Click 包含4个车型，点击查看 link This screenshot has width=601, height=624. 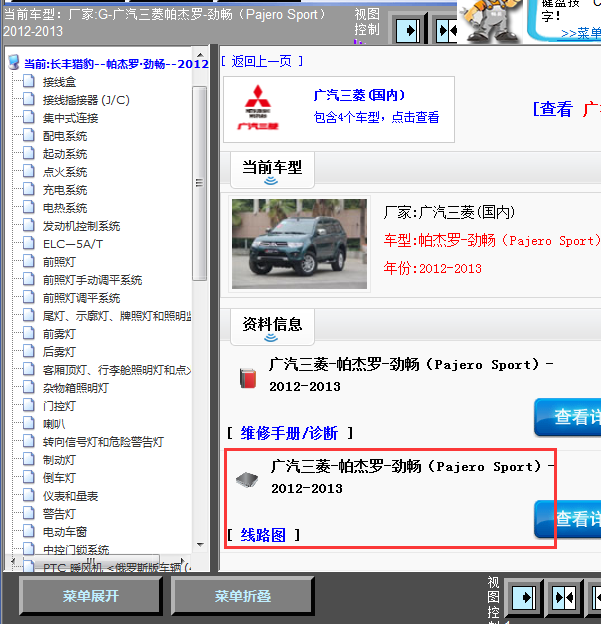(x=377, y=117)
